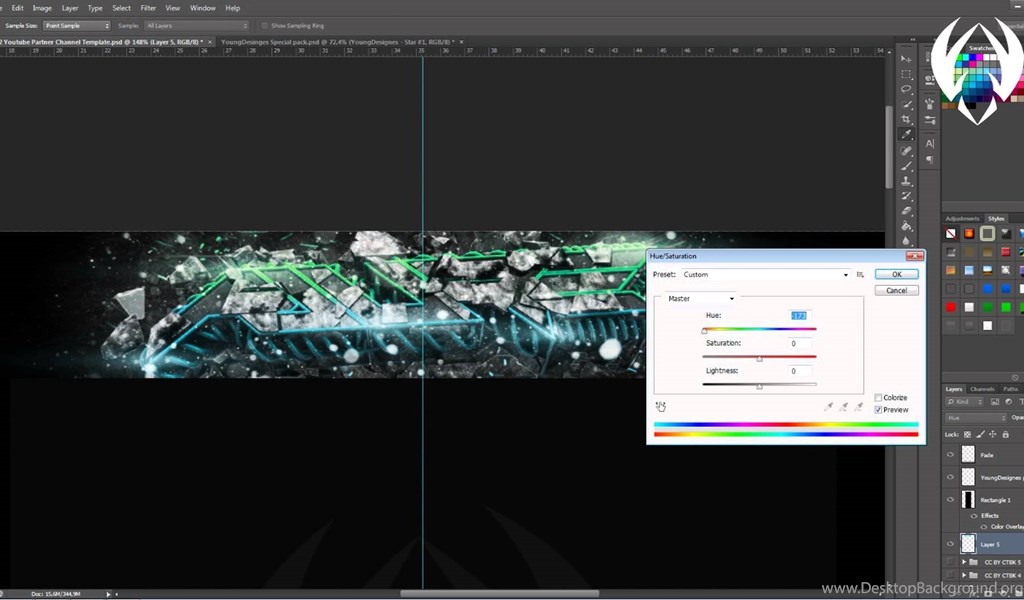
Task: Open the Window menu
Action: tap(202, 8)
